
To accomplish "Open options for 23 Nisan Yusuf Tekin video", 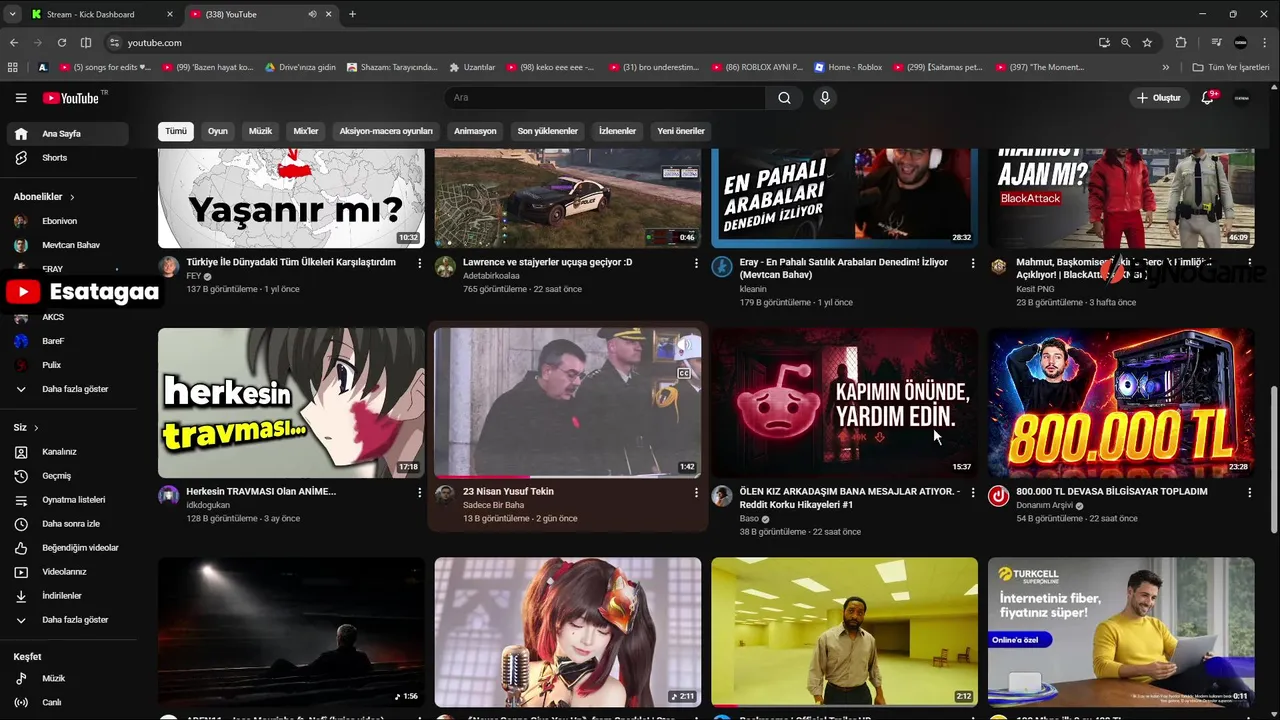I will (x=696, y=492).
